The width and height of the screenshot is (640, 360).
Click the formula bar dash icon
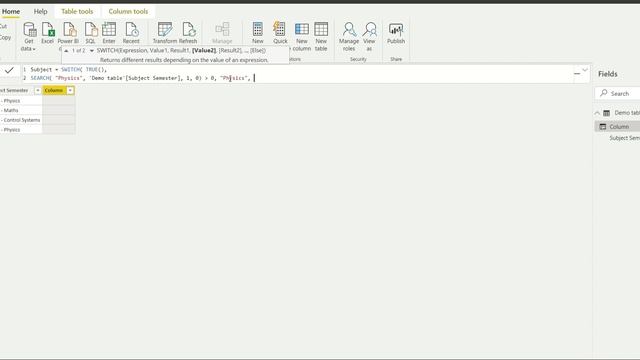pos(577,73)
